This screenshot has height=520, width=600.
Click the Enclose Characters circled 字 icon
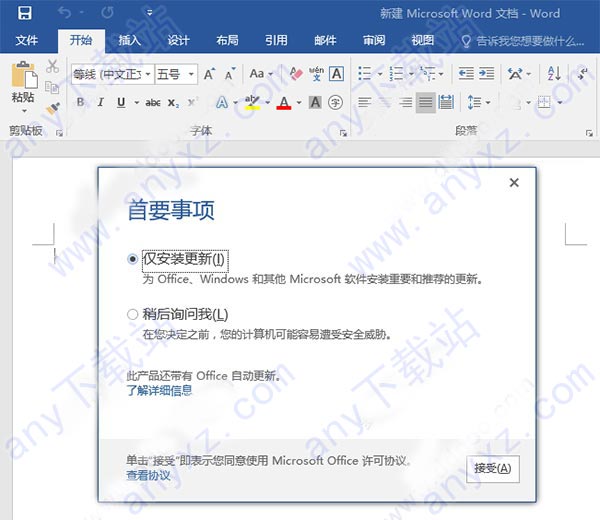click(x=335, y=102)
